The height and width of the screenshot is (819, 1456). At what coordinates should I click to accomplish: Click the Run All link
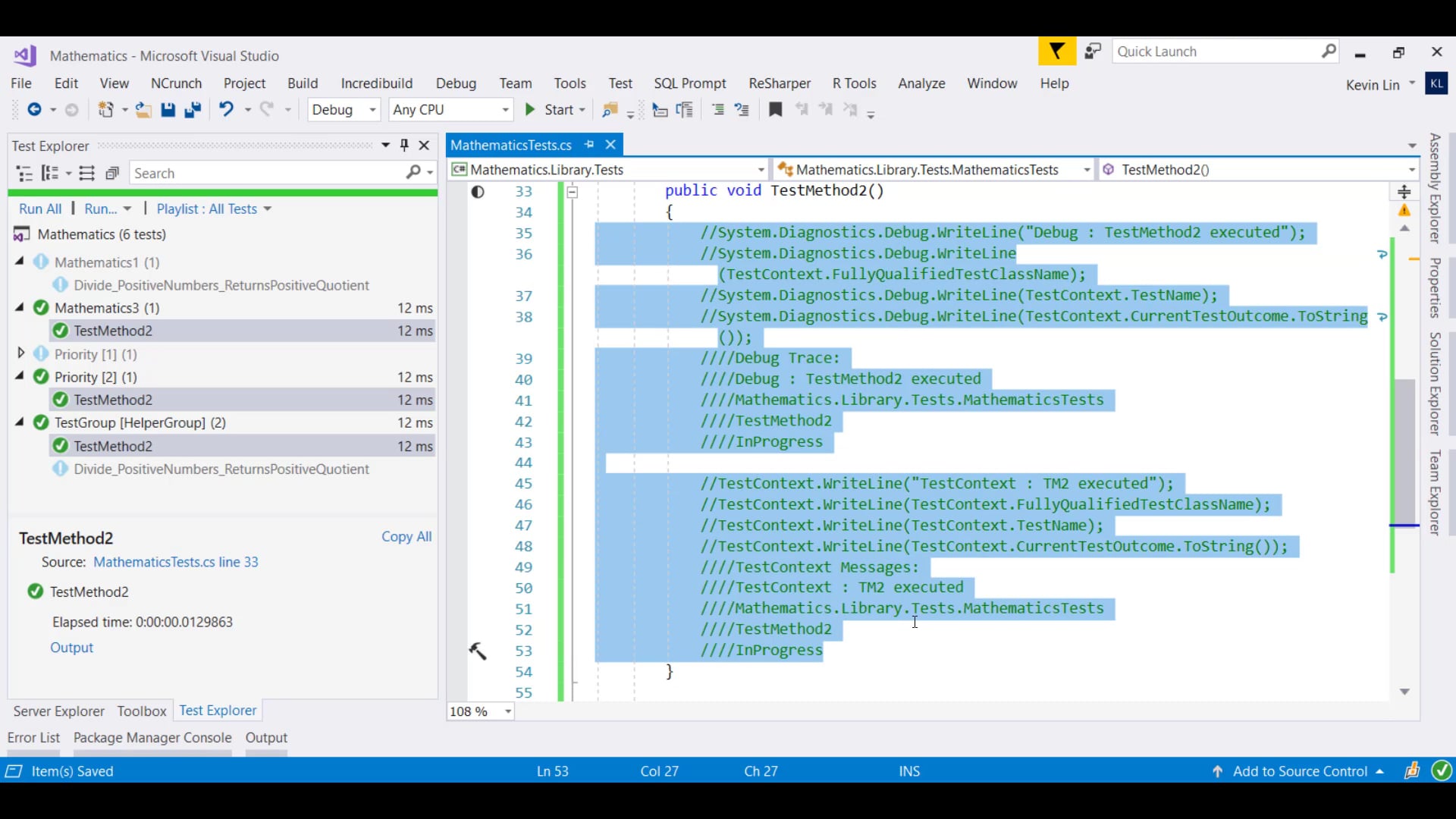coord(40,209)
